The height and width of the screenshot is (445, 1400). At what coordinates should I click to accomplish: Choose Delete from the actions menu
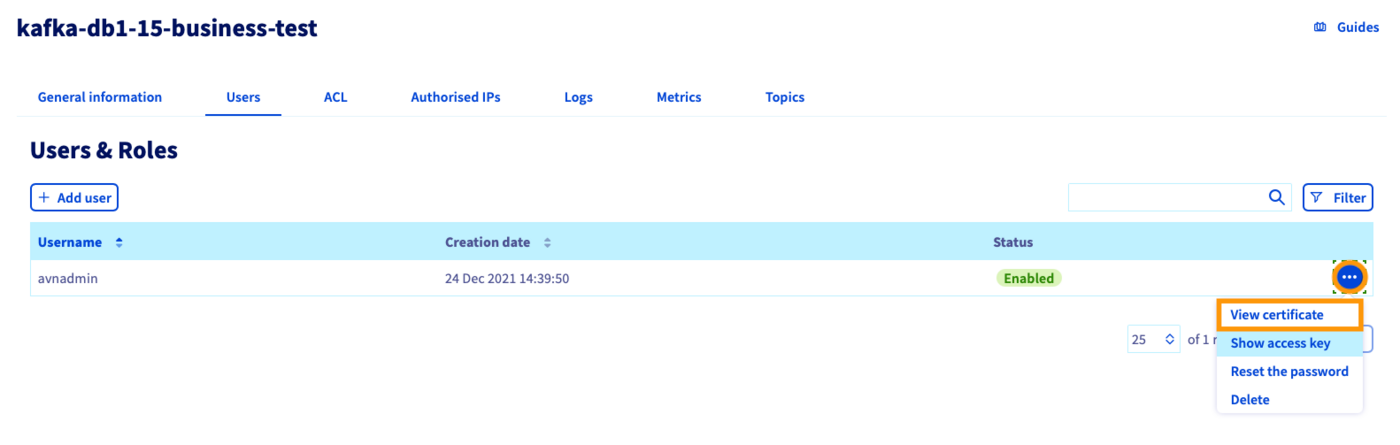(x=1289, y=399)
